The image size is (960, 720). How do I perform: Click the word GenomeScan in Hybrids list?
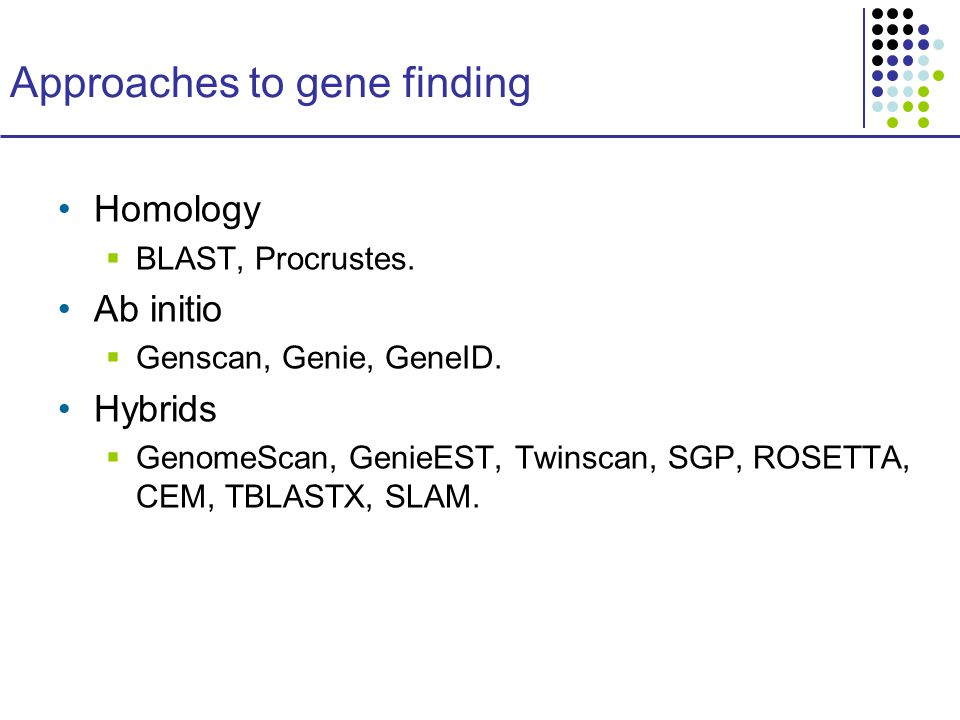(236, 458)
